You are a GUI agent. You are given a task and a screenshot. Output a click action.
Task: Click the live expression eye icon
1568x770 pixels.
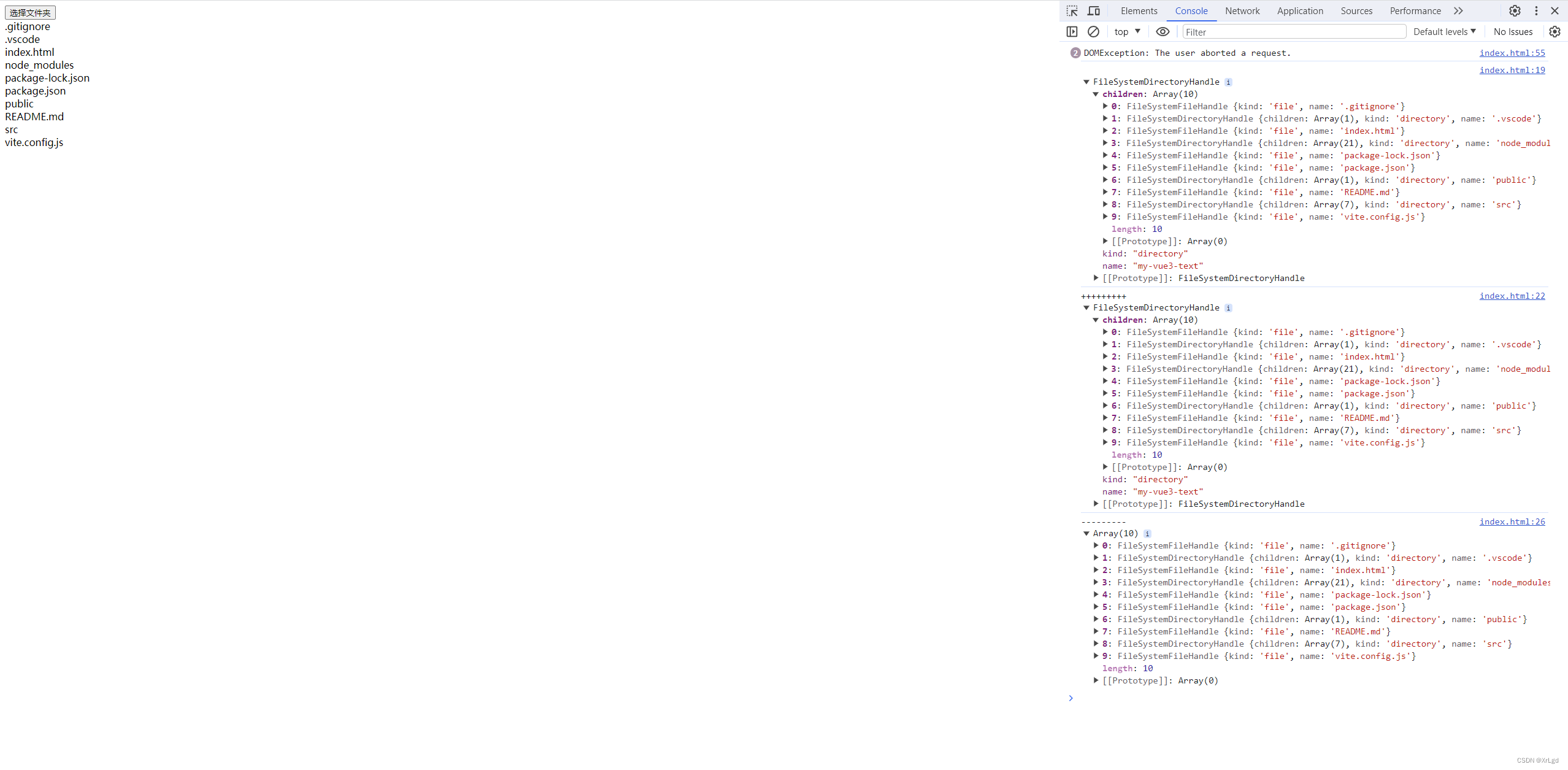[x=1163, y=32]
